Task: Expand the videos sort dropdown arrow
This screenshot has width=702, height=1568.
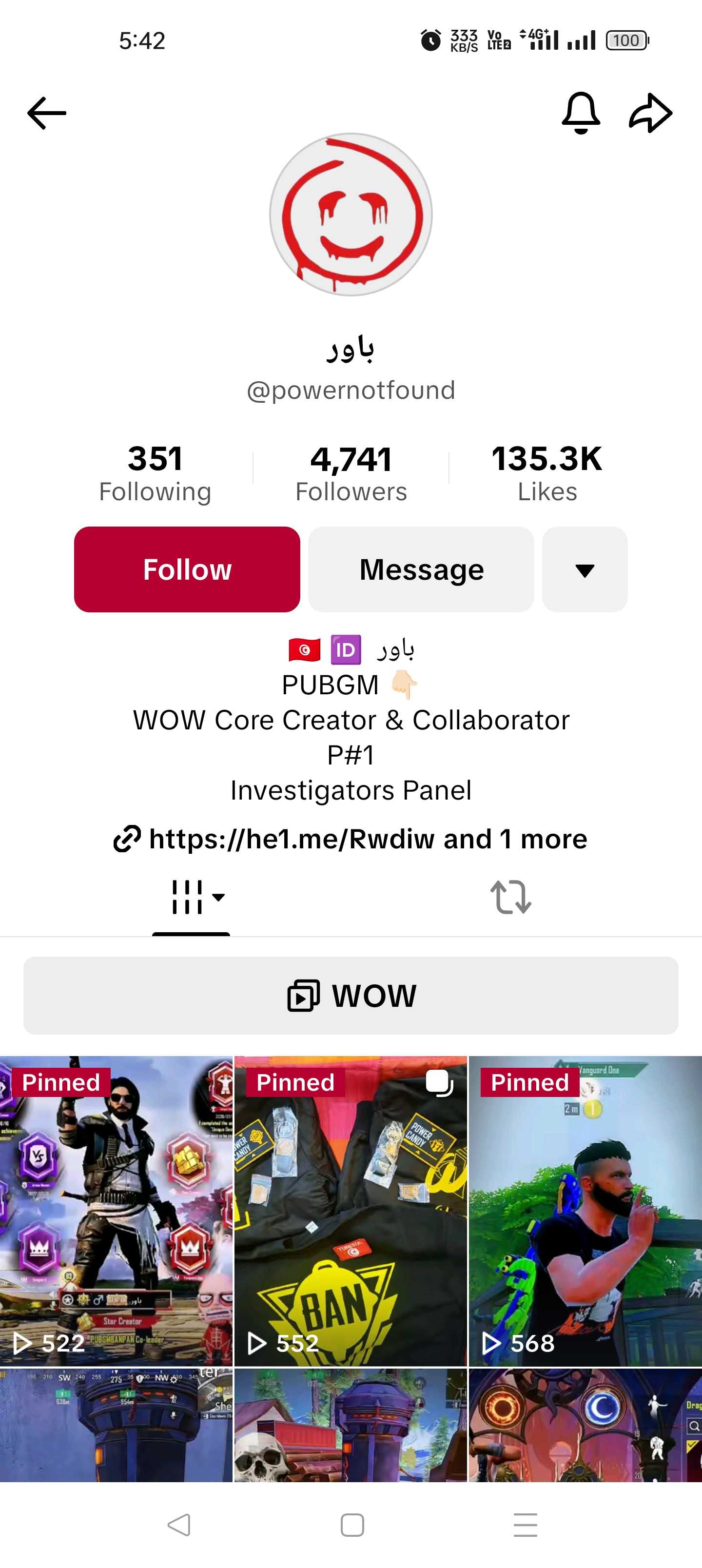Action: pos(218,897)
